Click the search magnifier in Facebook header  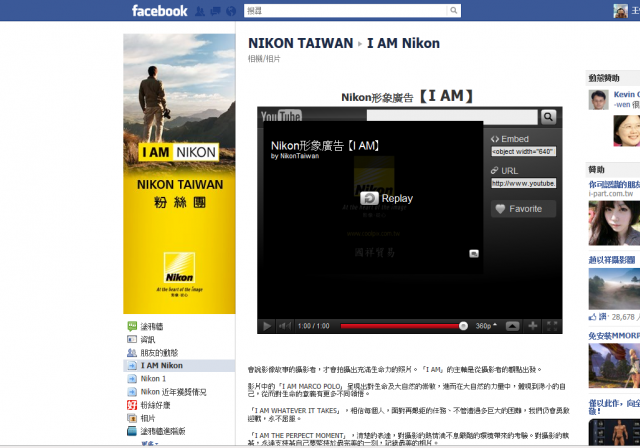[x=454, y=11]
